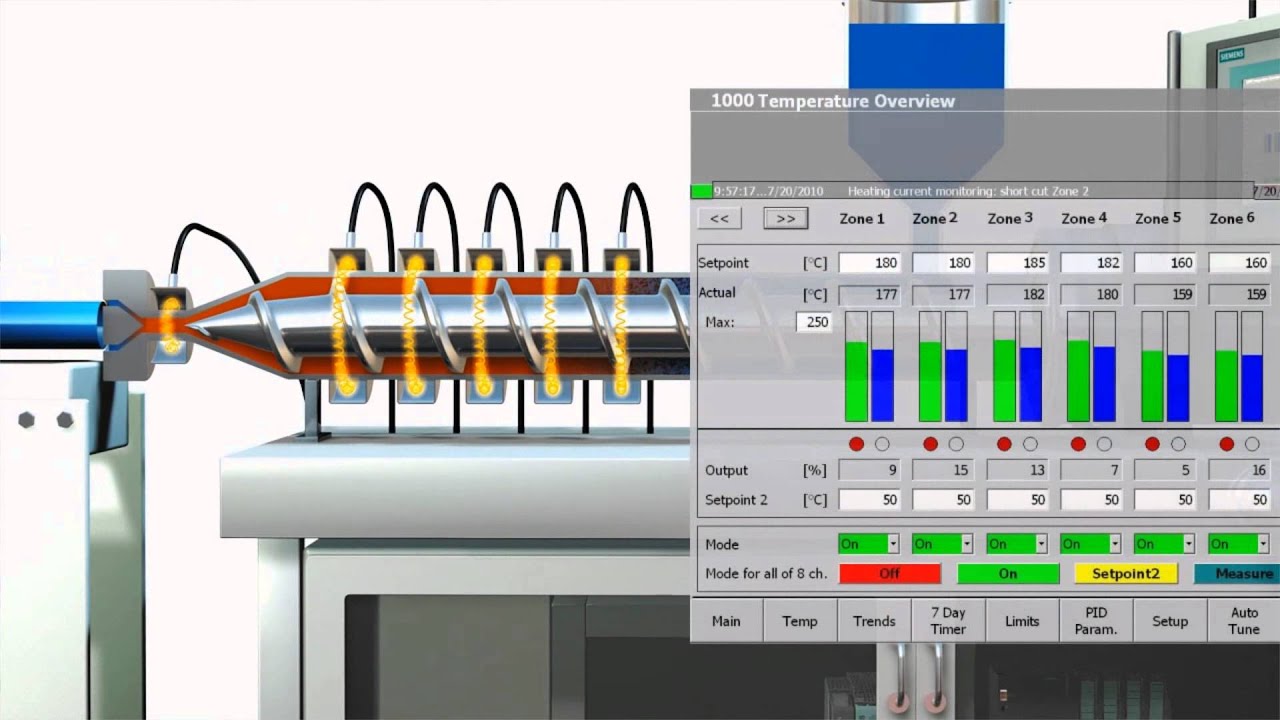1280x720 pixels.
Task: Set all channels mode to On
Action: pos(1008,574)
